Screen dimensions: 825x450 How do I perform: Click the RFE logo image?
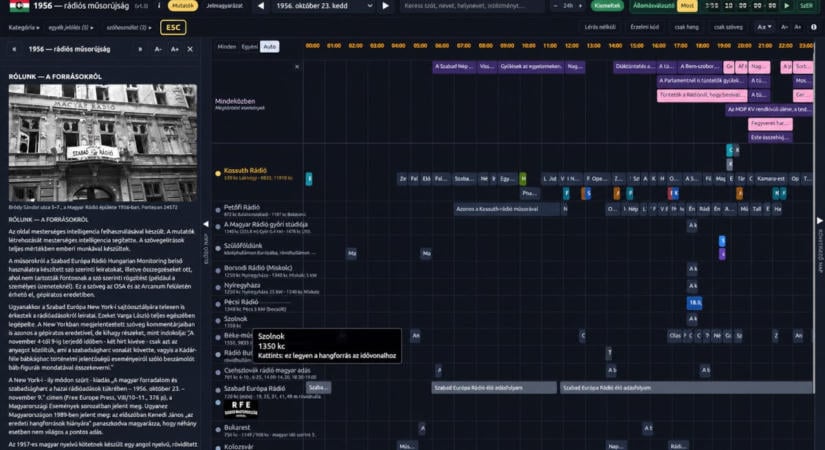241,408
